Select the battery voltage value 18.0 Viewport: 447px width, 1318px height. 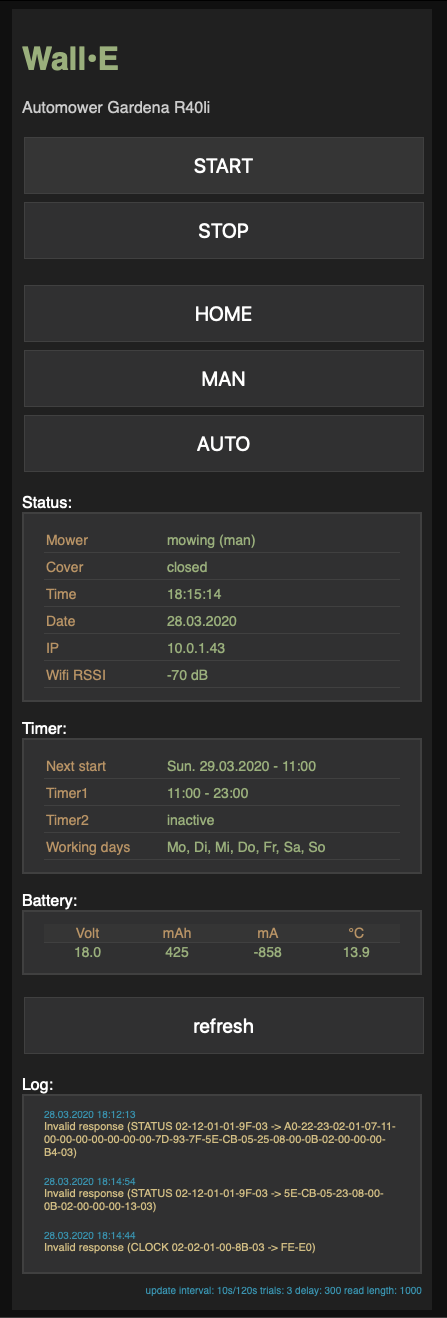[x=88, y=952]
